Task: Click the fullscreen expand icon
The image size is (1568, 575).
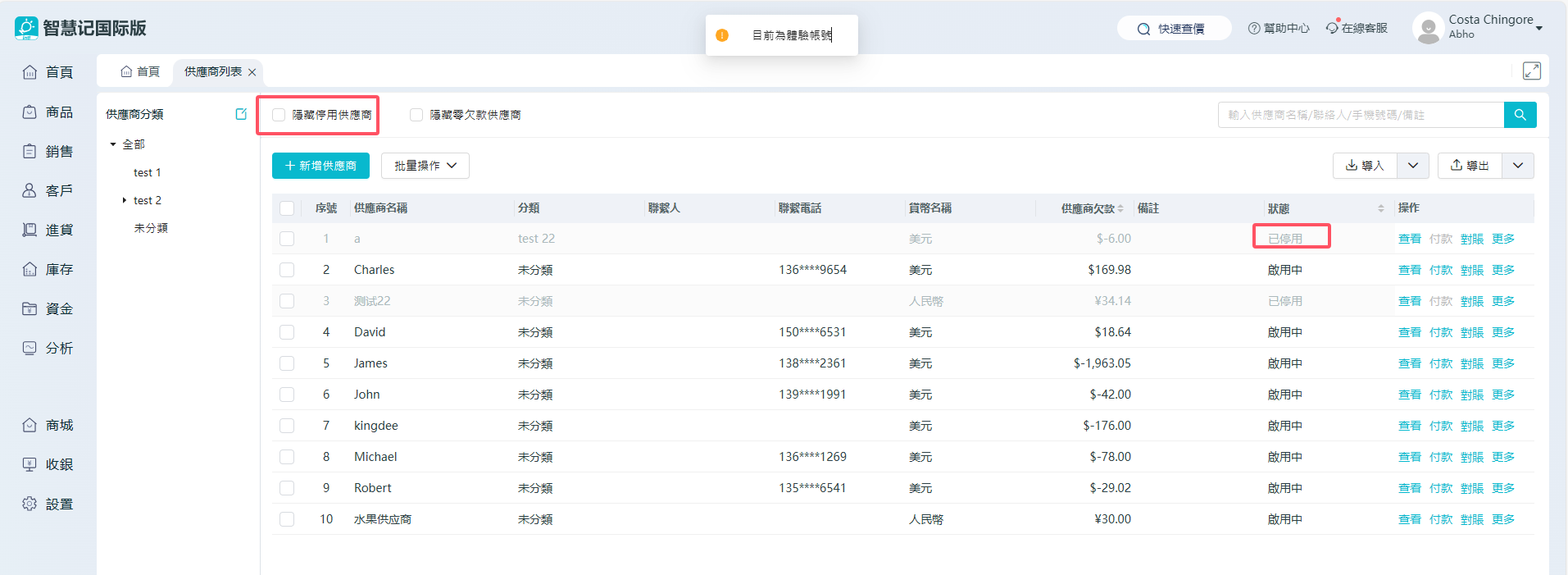Action: (x=1531, y=71)
